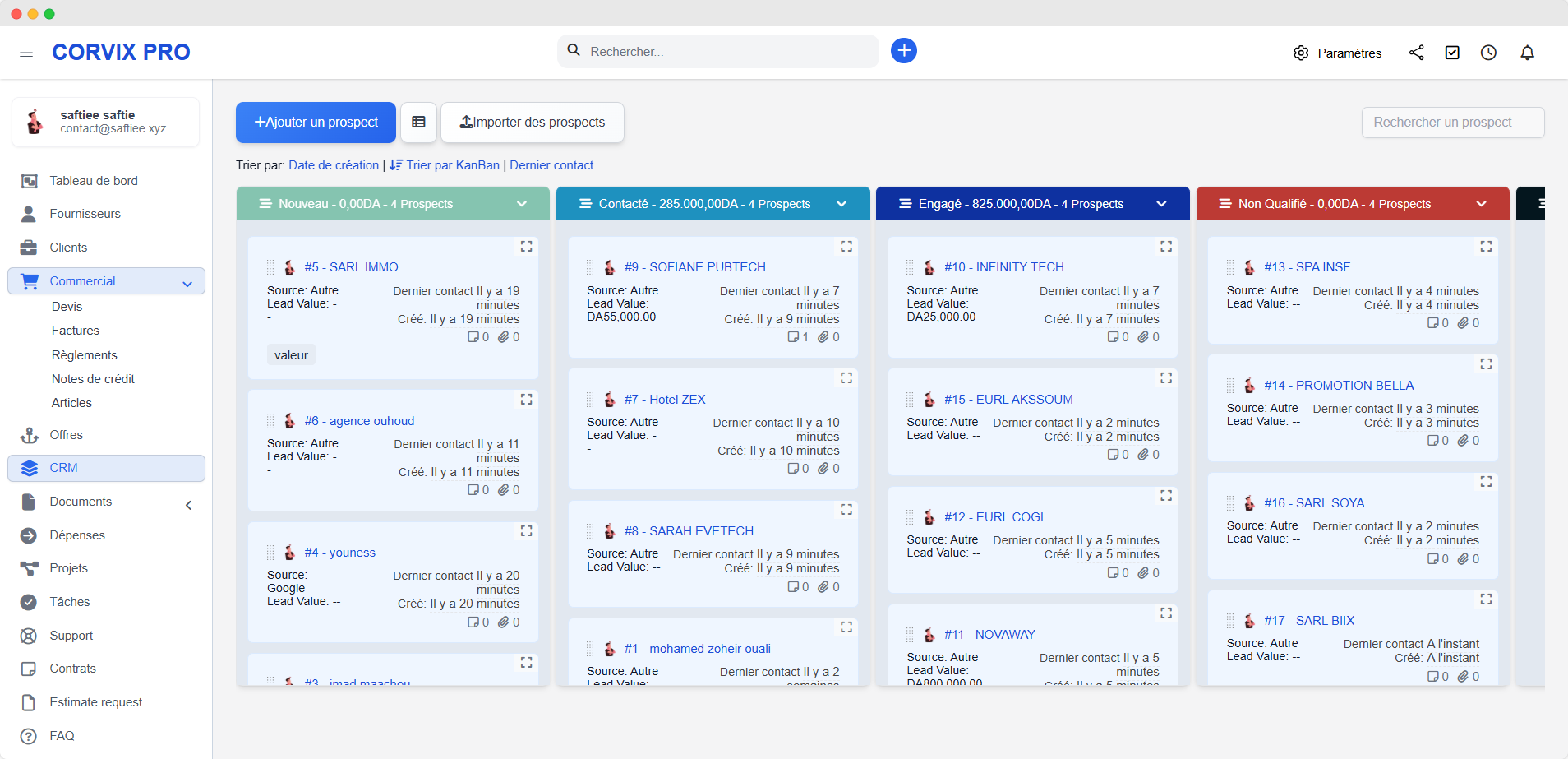Image resolution: width=1568 pixels, height=759 pixels.
Task: Expand the INFINITY TECH prospect card
Action: click(x=1165, y=246)
